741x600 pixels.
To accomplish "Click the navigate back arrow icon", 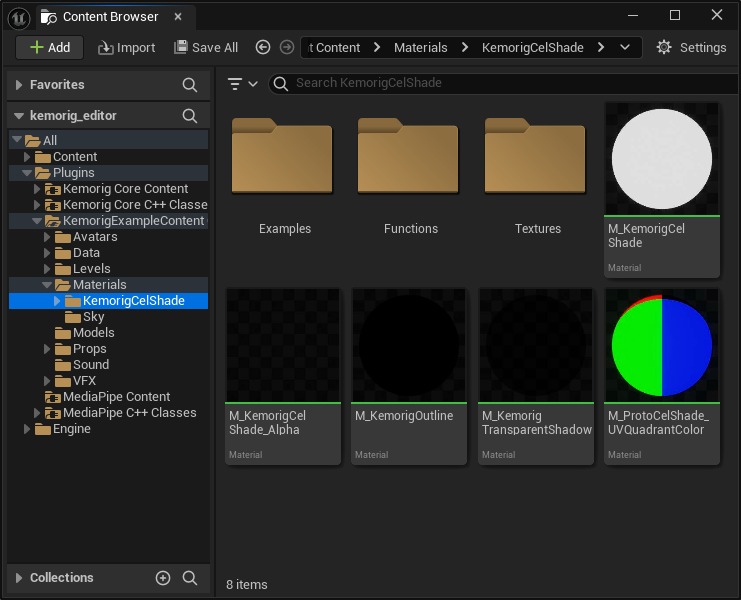I will coord(263,47).
